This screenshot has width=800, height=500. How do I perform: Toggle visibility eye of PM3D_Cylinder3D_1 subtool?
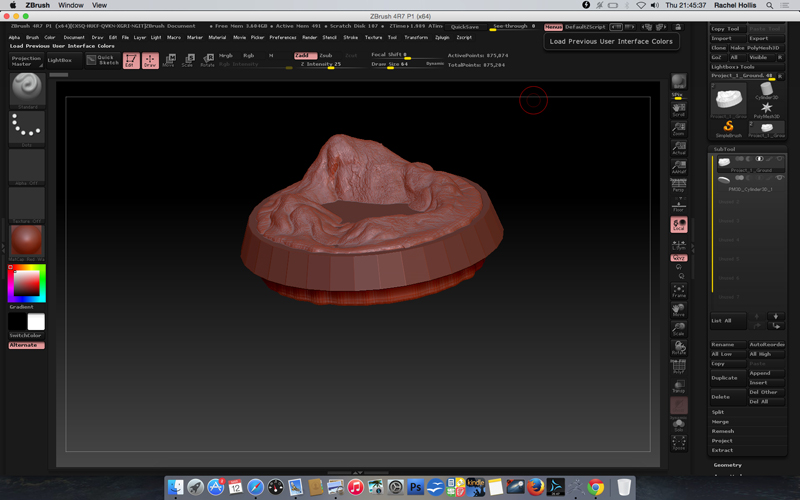(779, 178)
